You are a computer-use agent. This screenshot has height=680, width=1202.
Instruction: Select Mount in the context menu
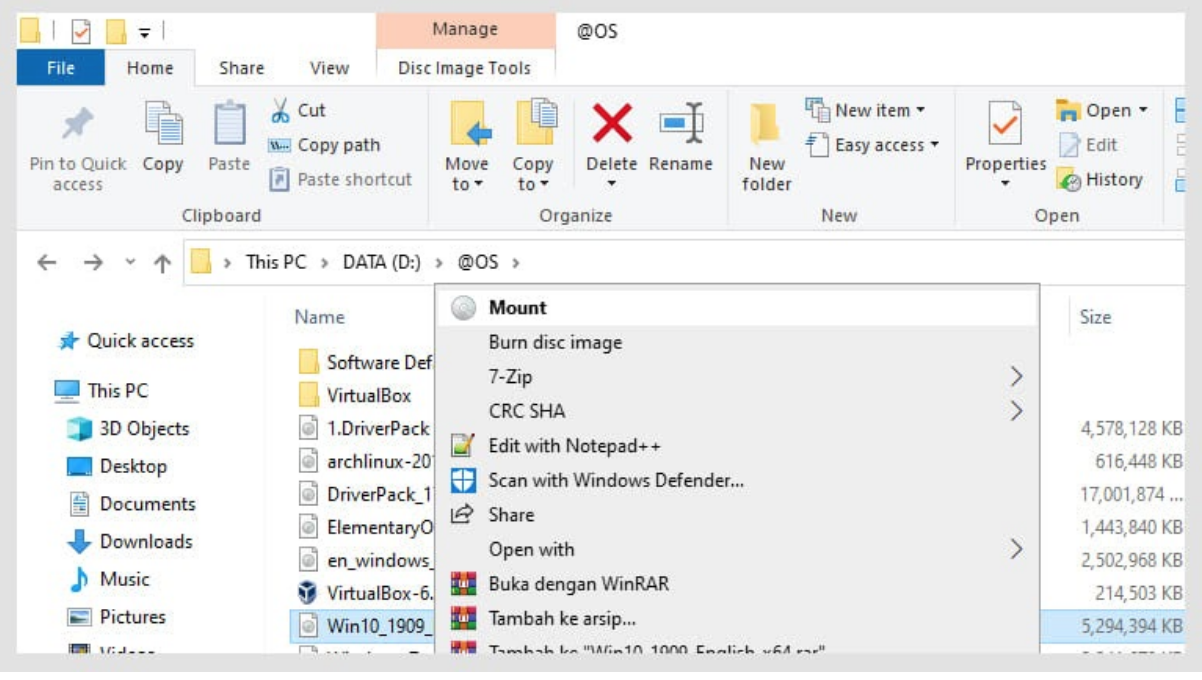(x=737, y=308)
